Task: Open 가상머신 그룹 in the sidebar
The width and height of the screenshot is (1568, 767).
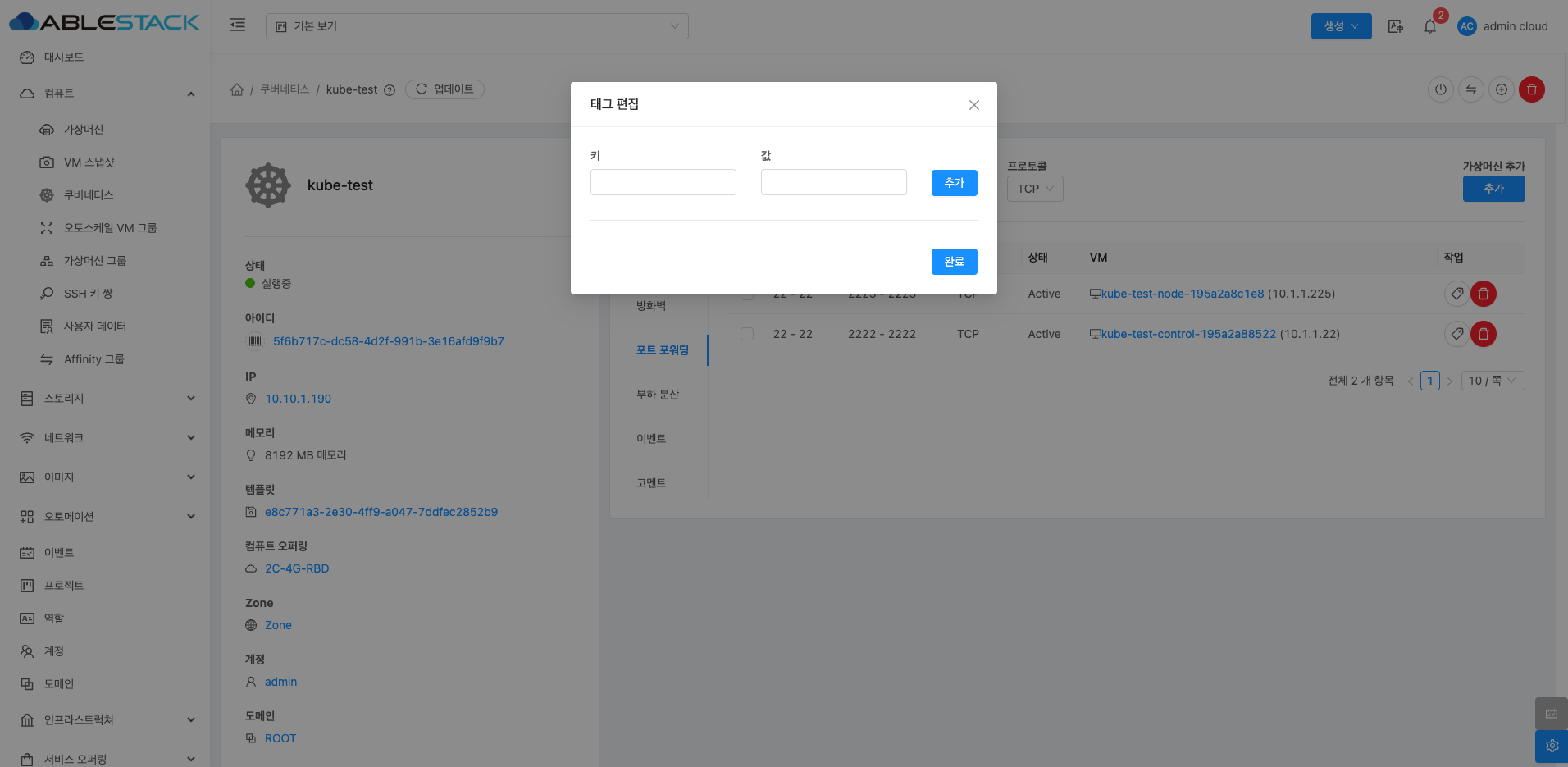Action: 95,261
